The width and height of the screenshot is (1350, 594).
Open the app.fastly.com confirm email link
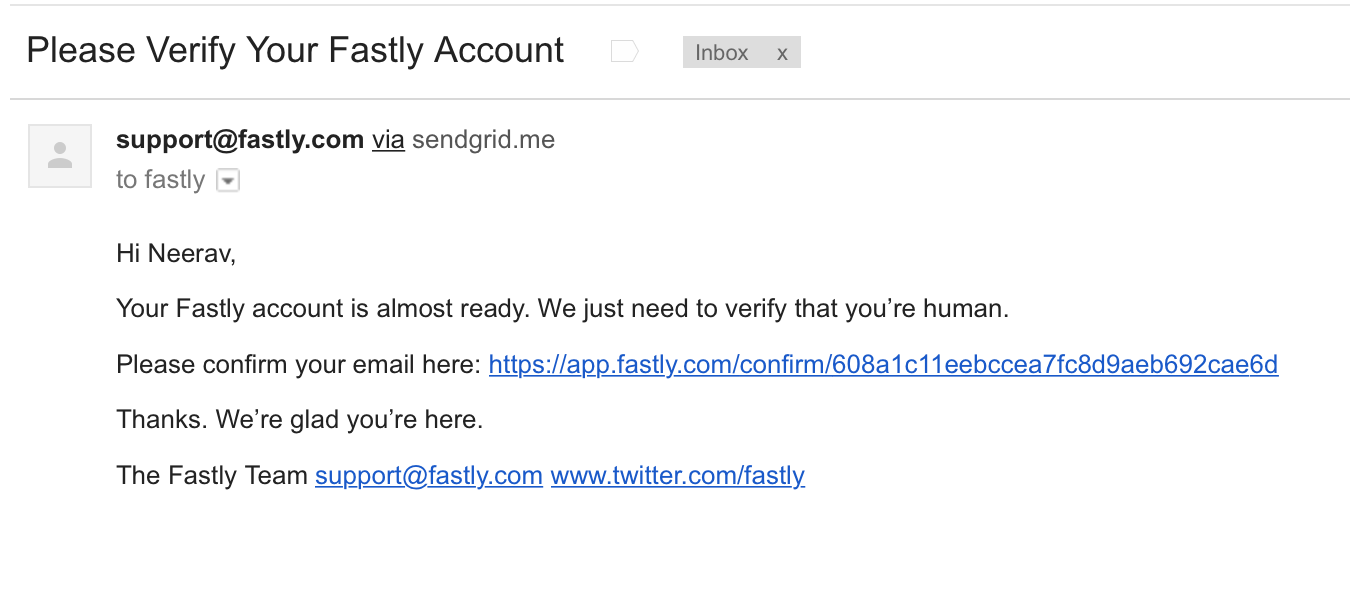click(883, 364)
